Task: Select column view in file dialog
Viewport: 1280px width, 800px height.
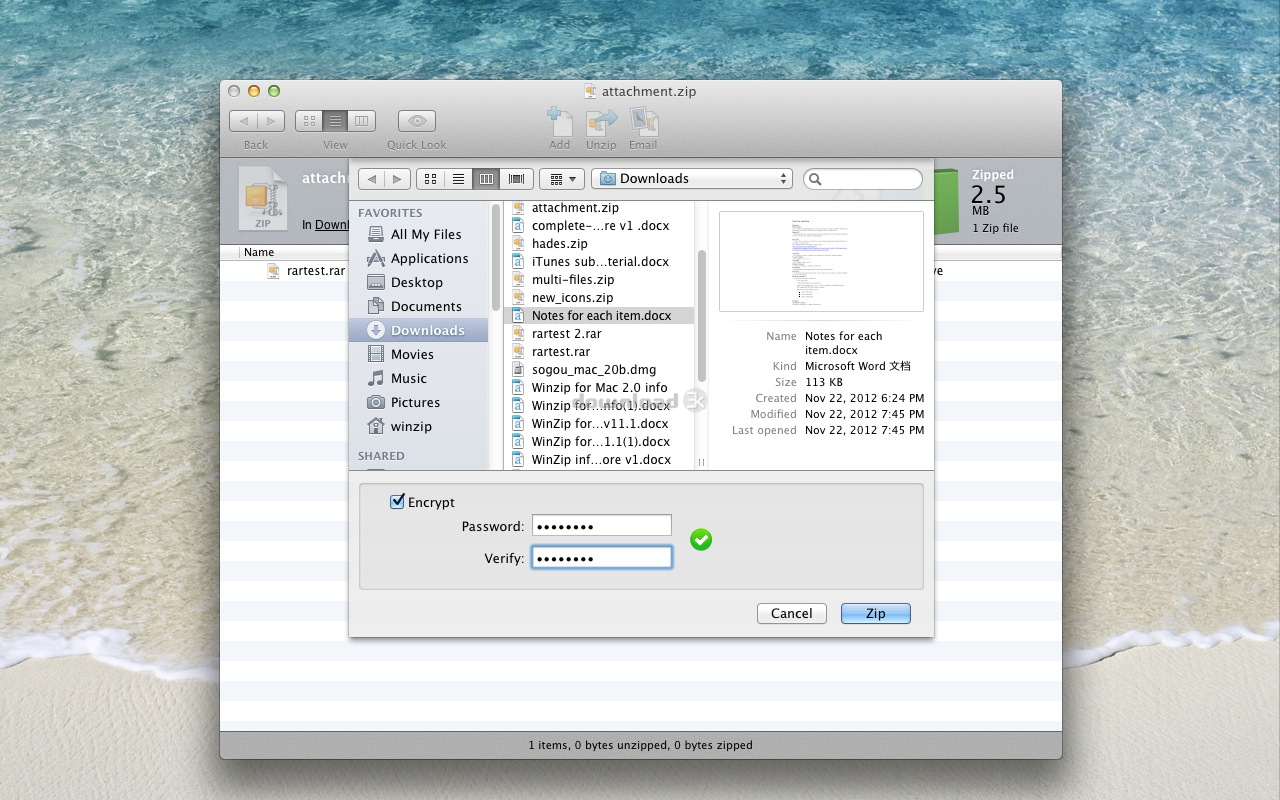Action: click(x=487, y=179)
